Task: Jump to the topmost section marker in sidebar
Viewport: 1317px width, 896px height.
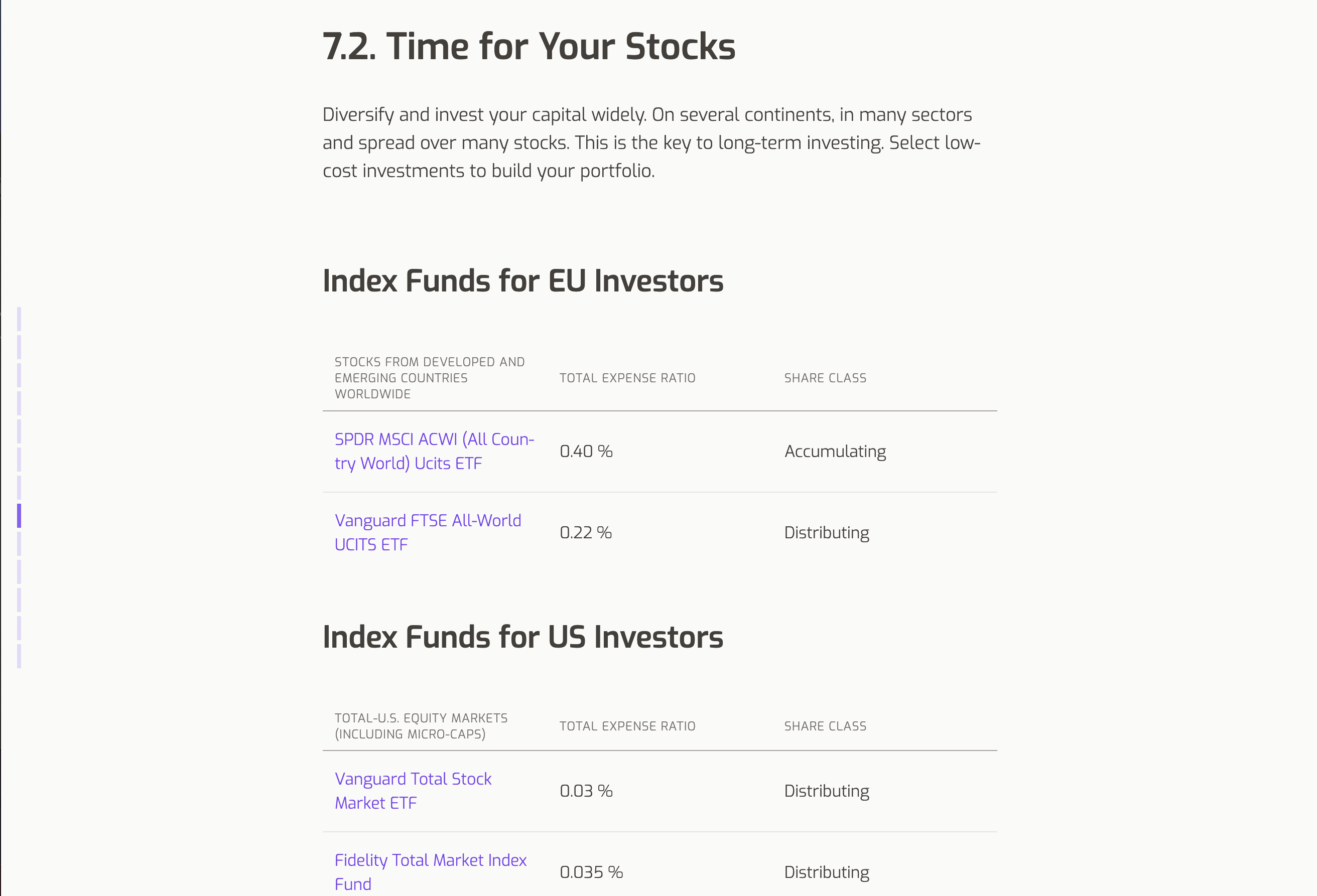Action: 19,319
